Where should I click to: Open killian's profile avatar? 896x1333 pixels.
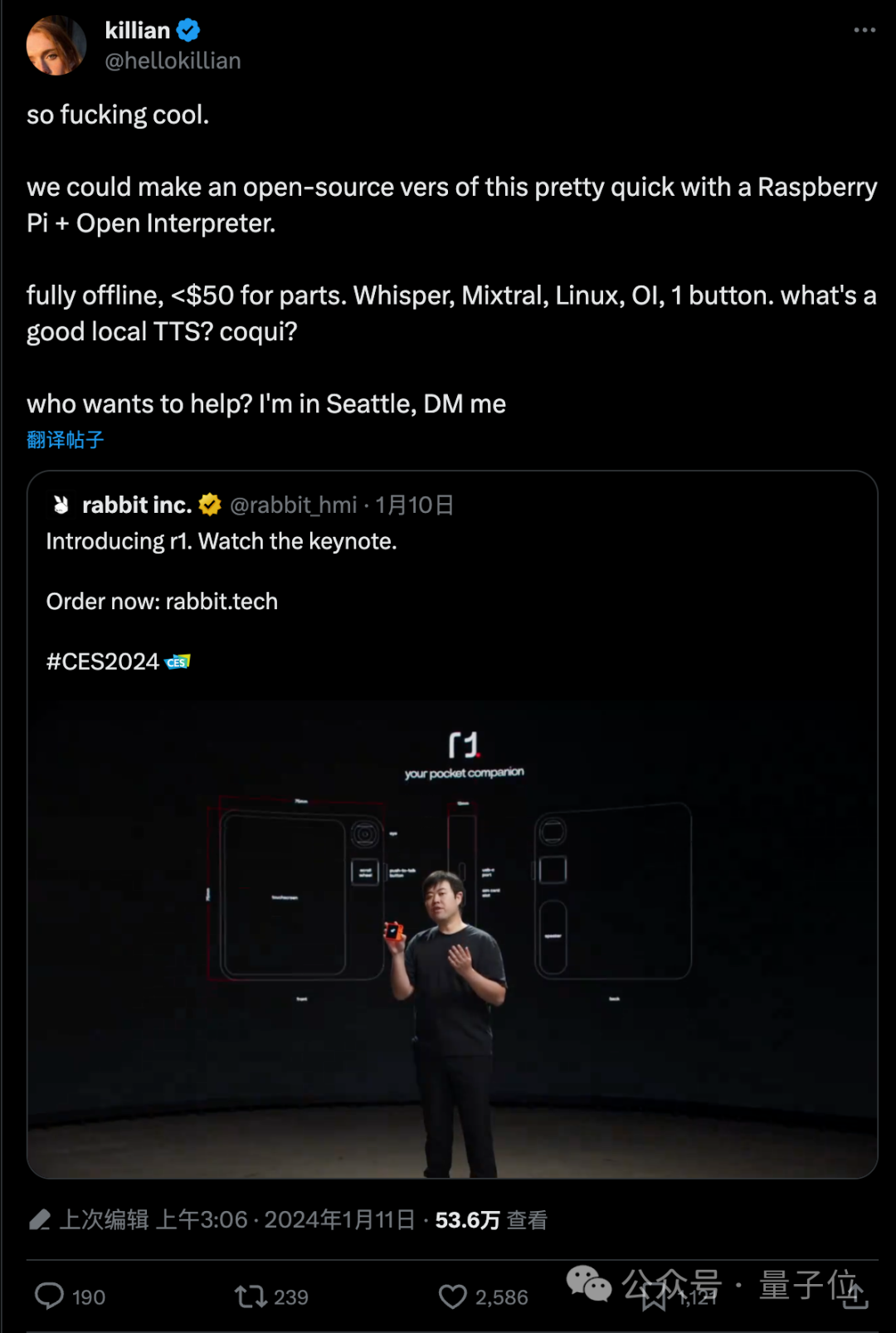point(56,45)
